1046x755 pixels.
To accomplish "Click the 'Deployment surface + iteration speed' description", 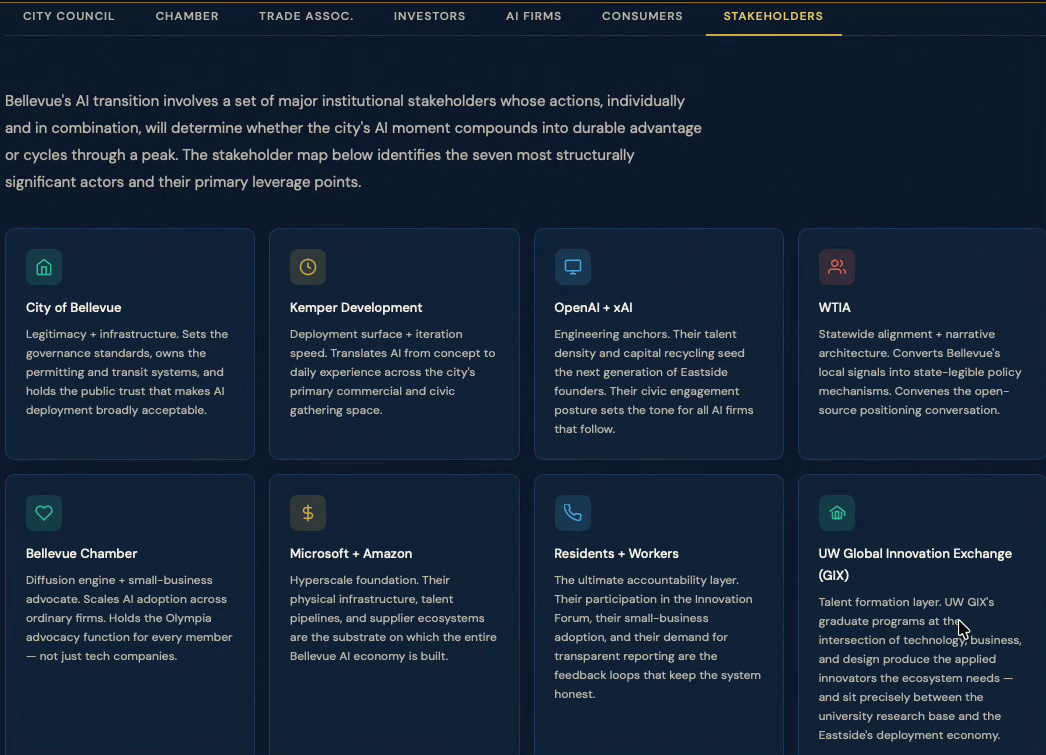I will point(392,372).
